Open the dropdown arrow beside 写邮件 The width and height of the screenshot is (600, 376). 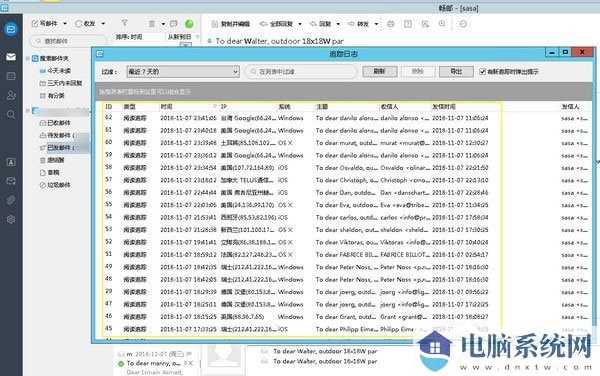[x=65, y=24]
